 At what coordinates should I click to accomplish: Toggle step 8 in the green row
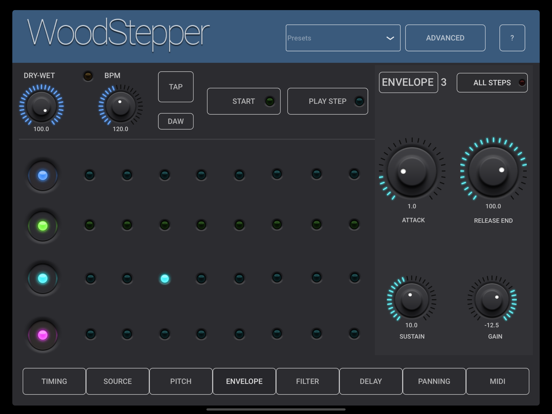point(354,224)
